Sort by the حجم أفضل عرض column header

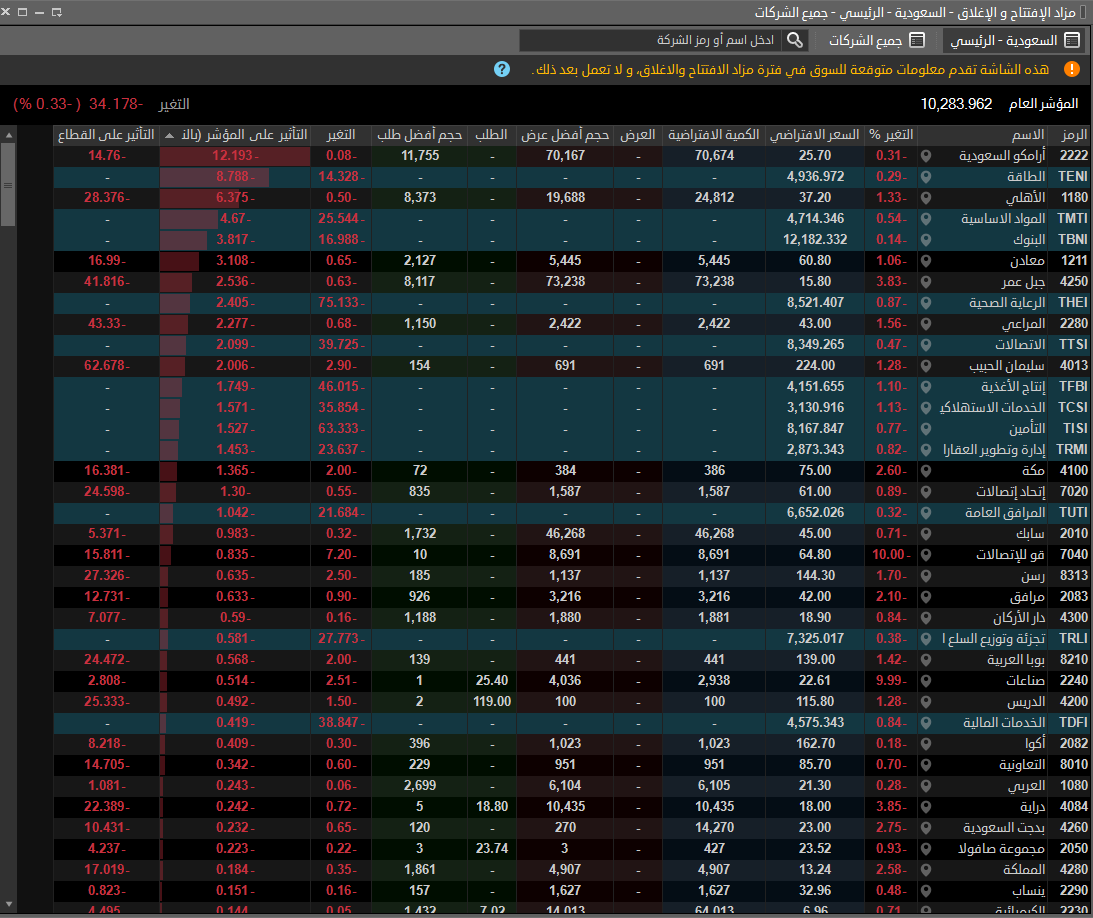pos(565,135)
